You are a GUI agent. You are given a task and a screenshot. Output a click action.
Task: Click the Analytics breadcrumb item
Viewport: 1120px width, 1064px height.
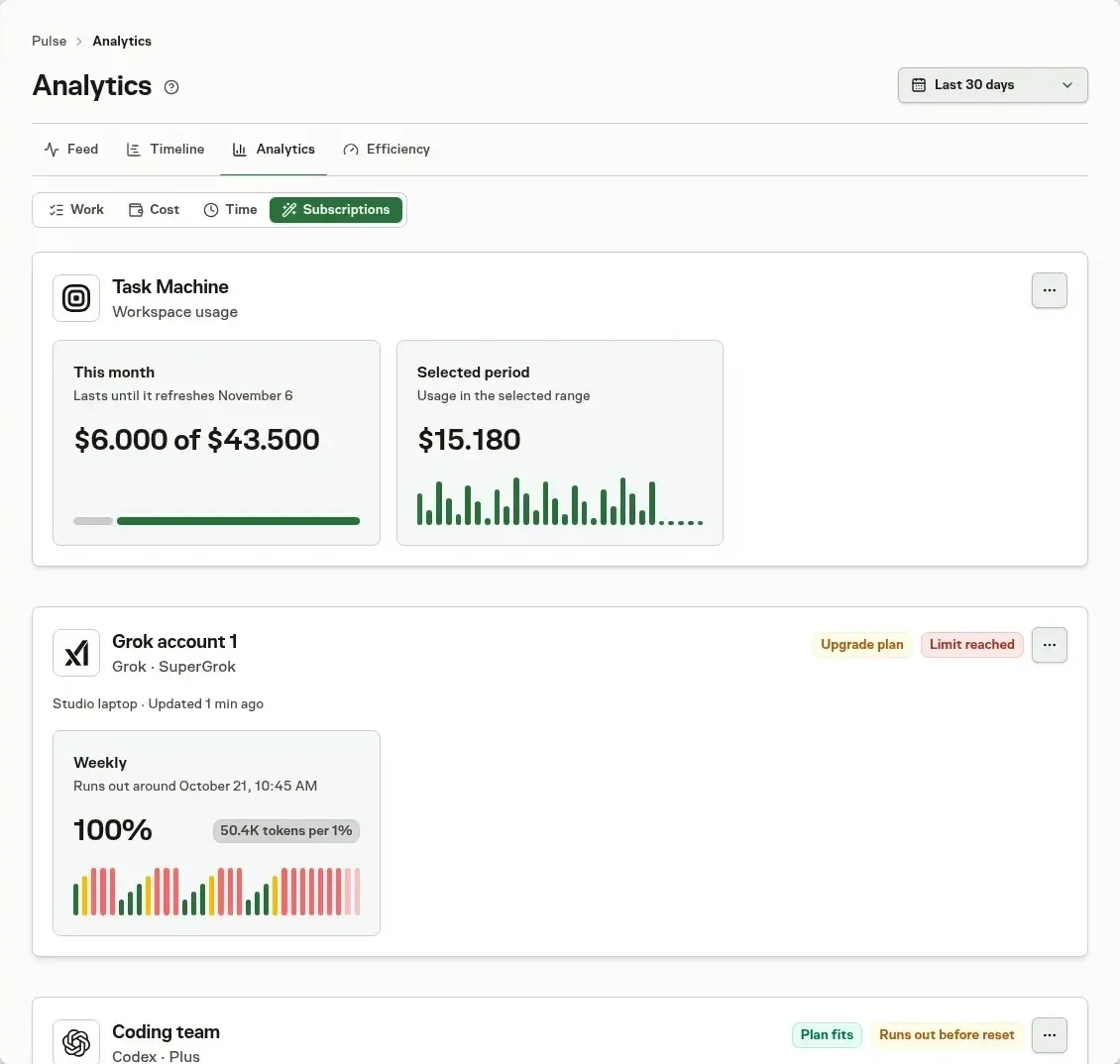pyautogui.click(x=122, y=42)
